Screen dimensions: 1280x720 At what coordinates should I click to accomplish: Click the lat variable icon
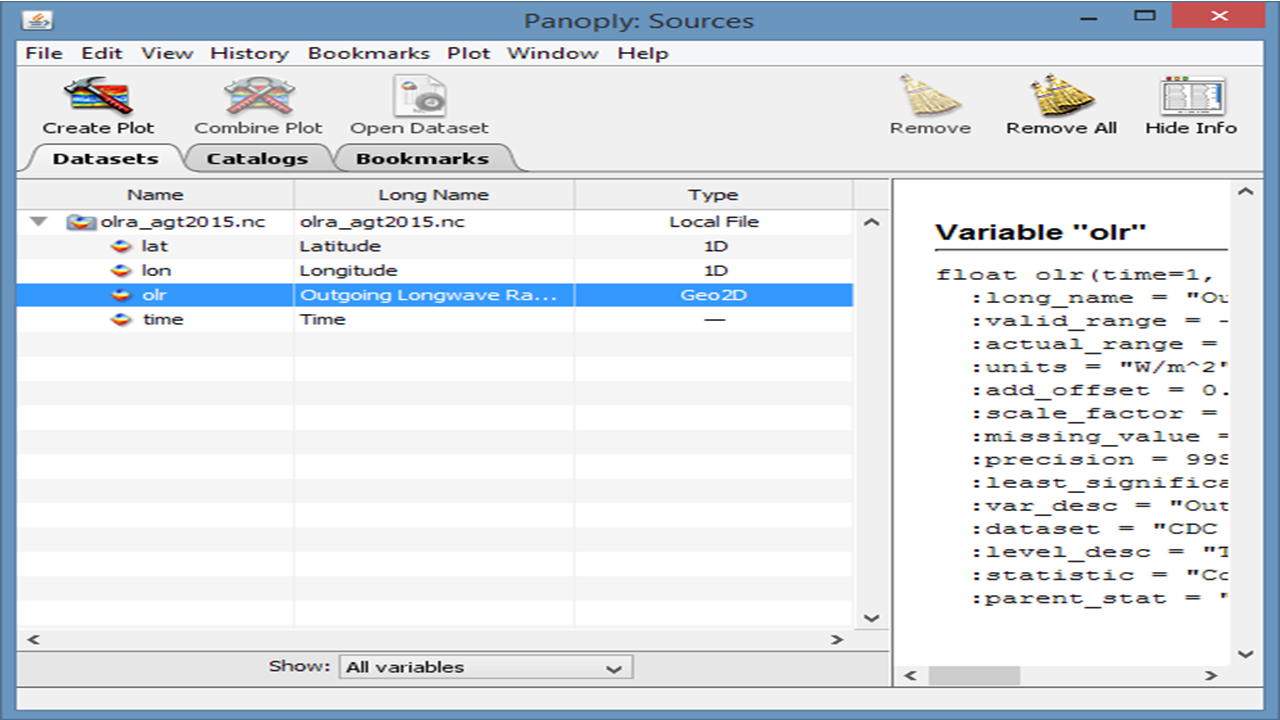pyautogui.click(x=122, y=246)
